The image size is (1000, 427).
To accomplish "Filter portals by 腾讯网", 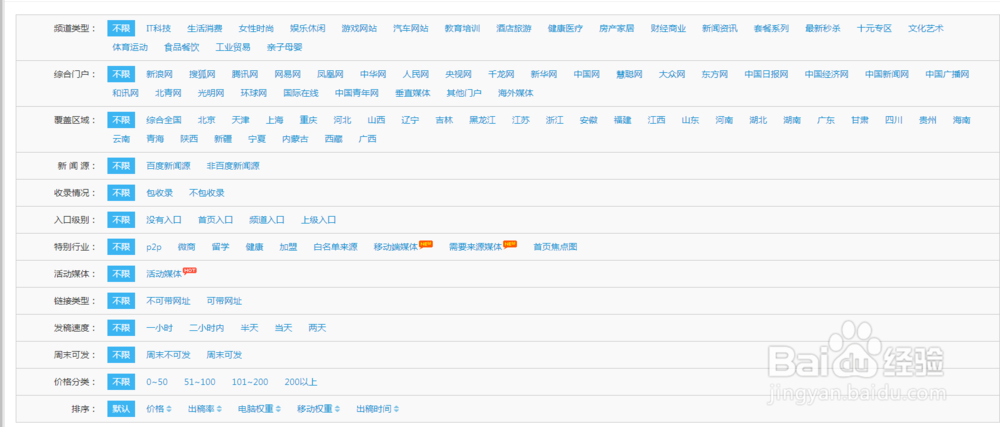I will tap(245, 75).
